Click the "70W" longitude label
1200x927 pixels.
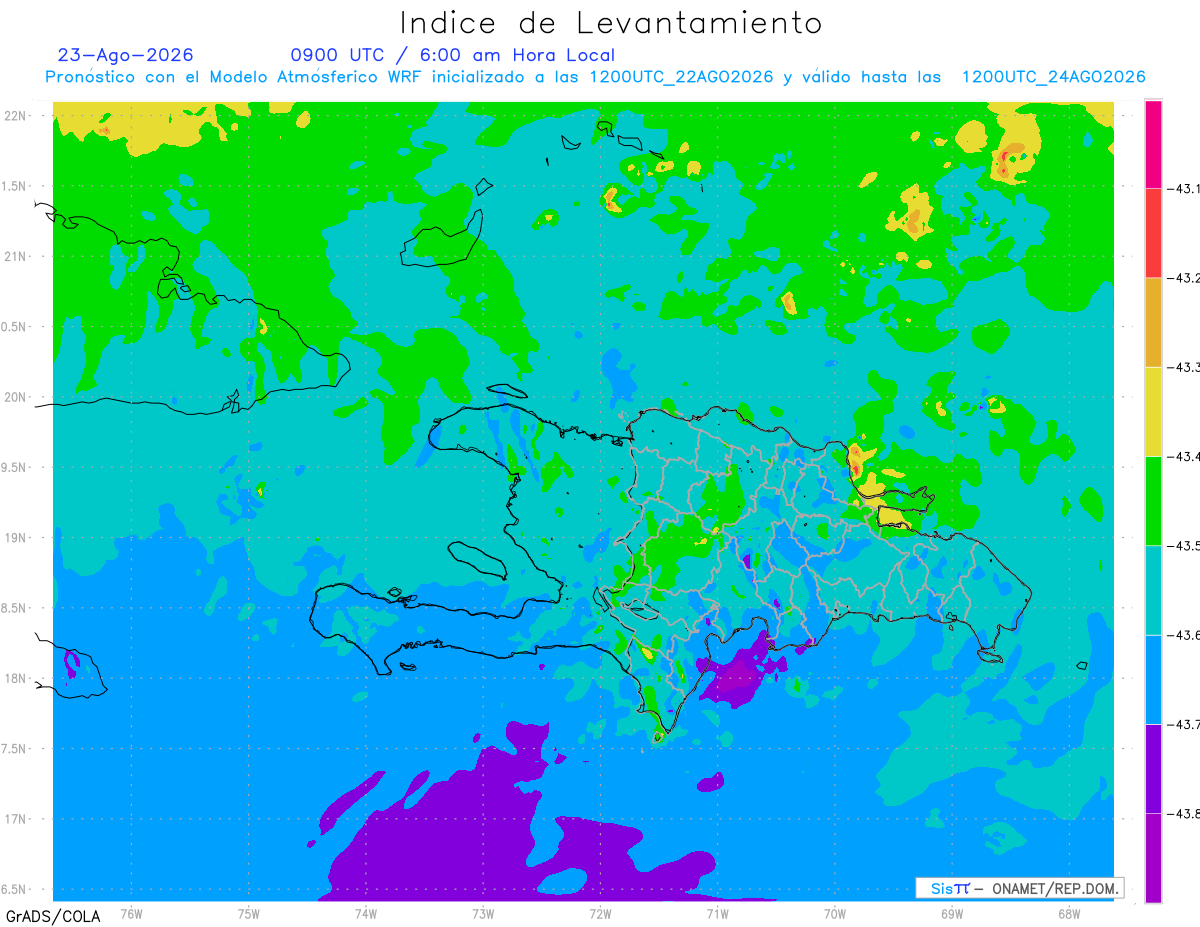tap(834, 913)
